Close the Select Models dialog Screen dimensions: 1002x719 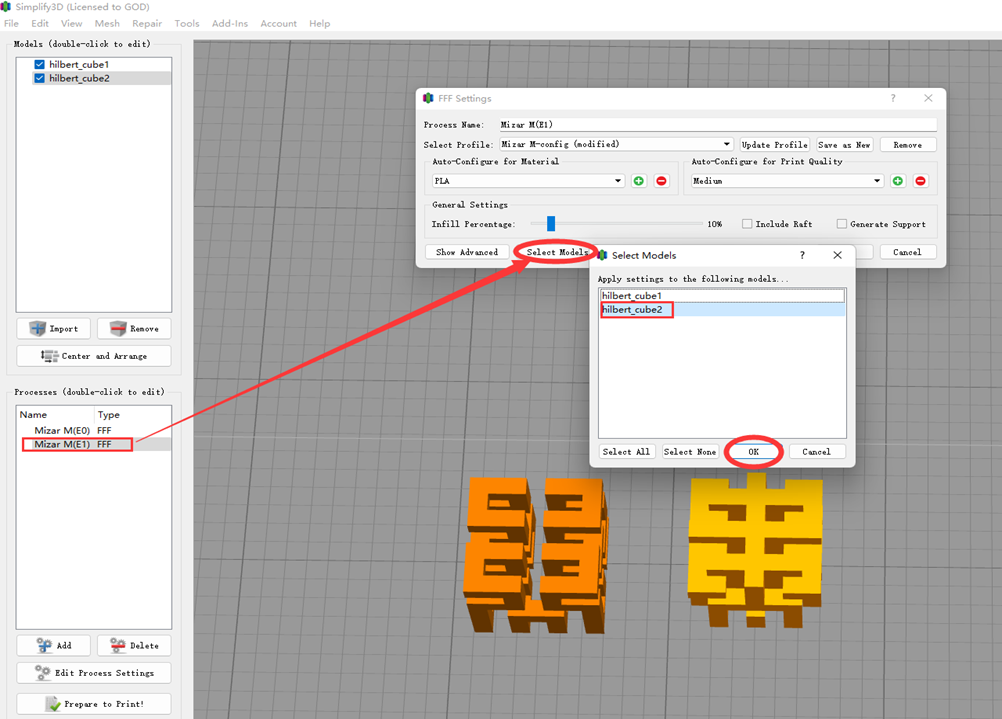(x=837, y=255)
